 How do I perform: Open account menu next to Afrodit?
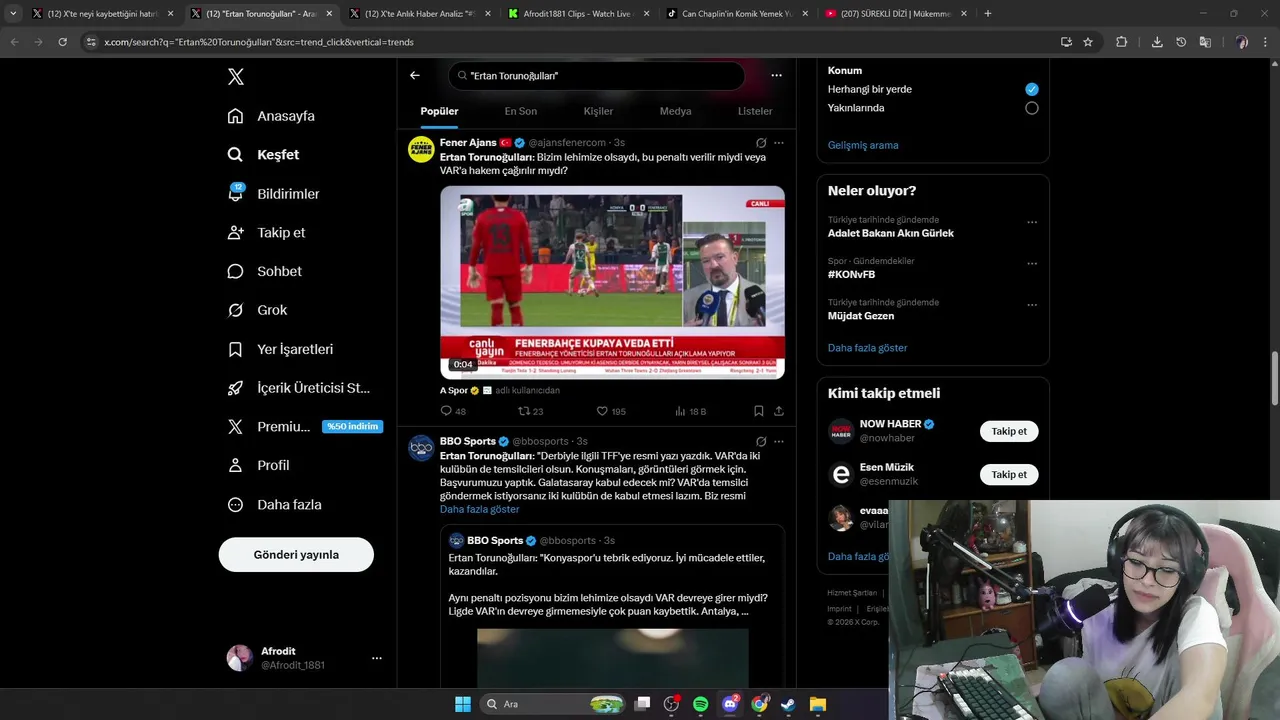point(377,658)
